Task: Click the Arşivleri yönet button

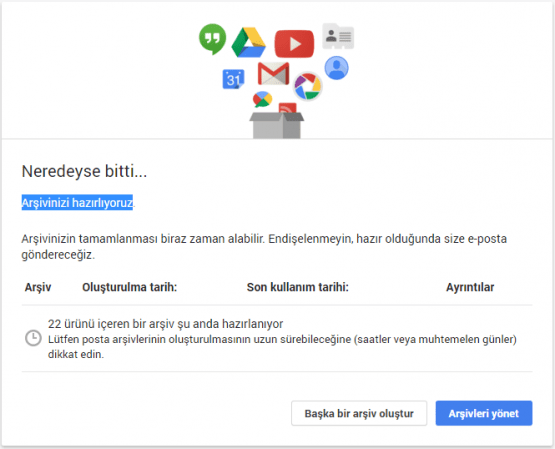Action: click(484, 413)
